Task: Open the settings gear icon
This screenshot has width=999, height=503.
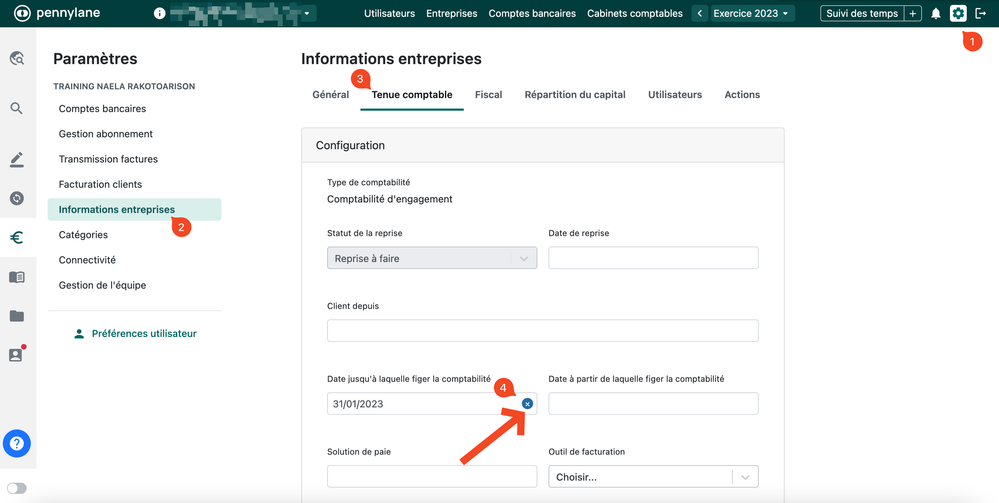Action: click(958, 14)
